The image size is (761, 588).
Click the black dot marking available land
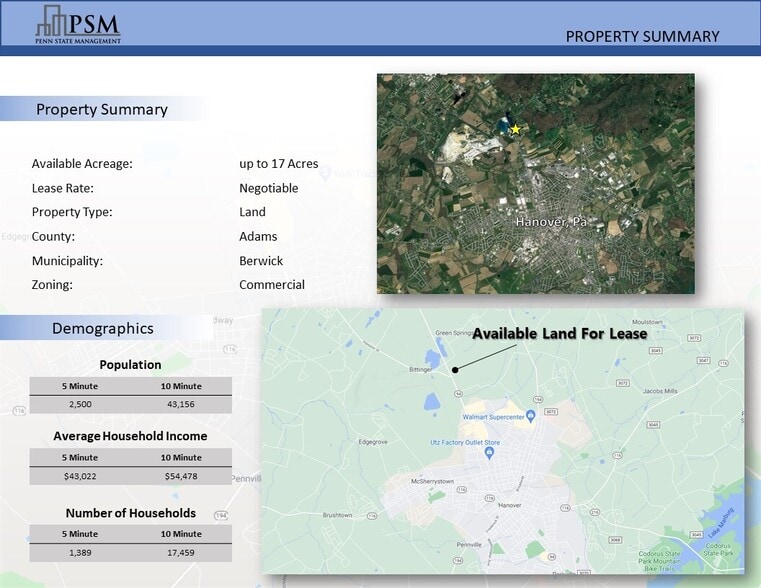[455, 369]
